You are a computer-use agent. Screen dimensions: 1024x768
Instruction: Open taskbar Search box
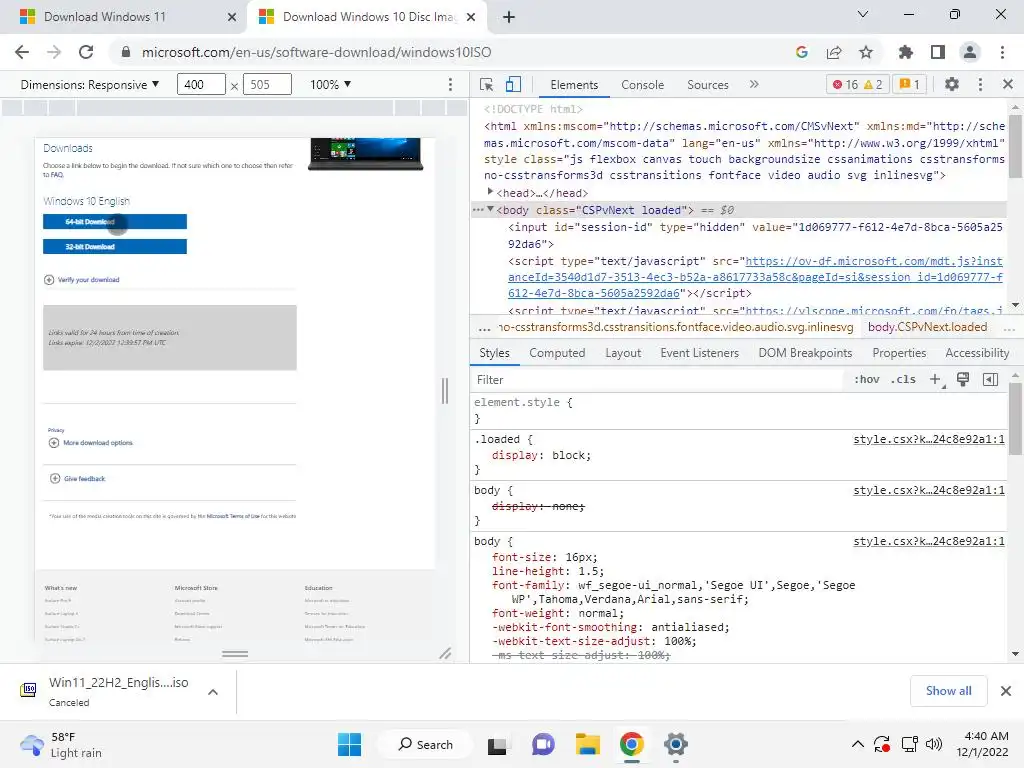[426, 744]
